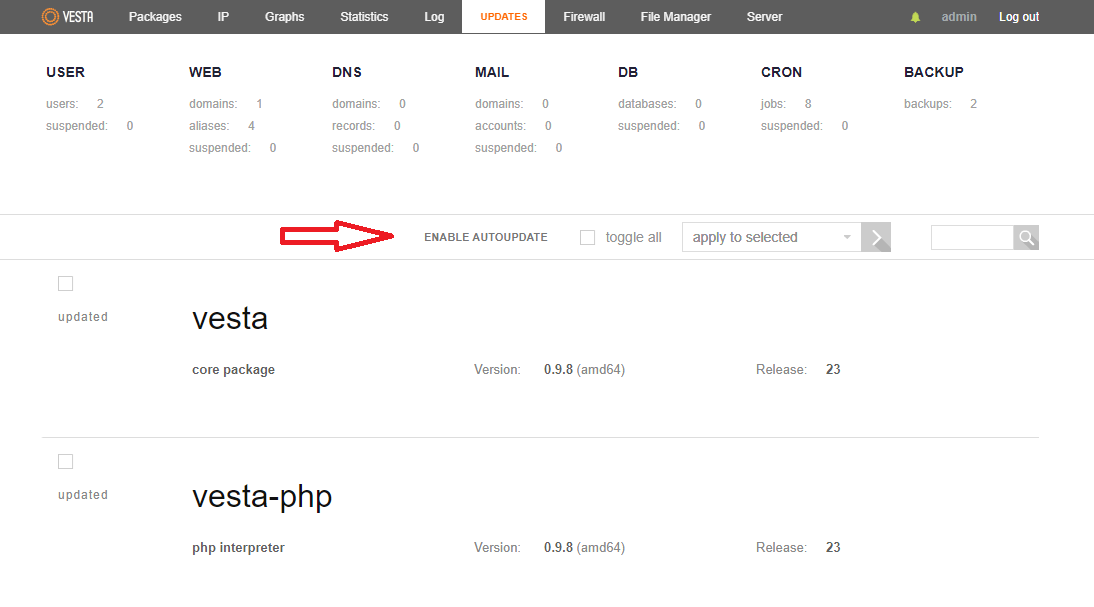Click the 'core package' description

coord(233,370)
